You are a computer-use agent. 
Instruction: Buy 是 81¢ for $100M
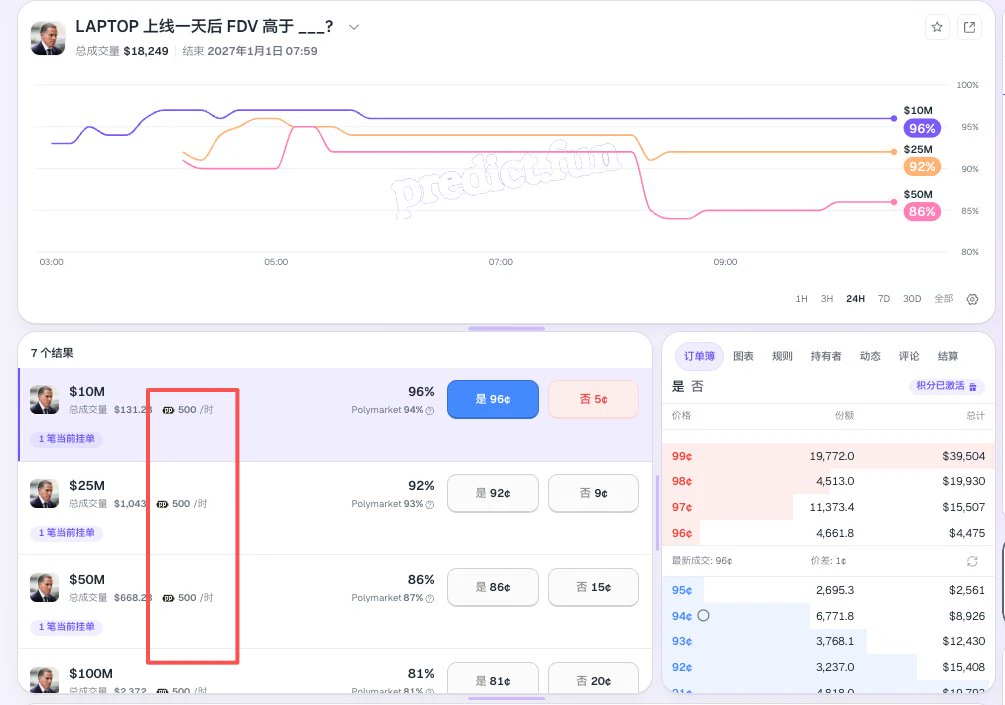pos(493,678)
